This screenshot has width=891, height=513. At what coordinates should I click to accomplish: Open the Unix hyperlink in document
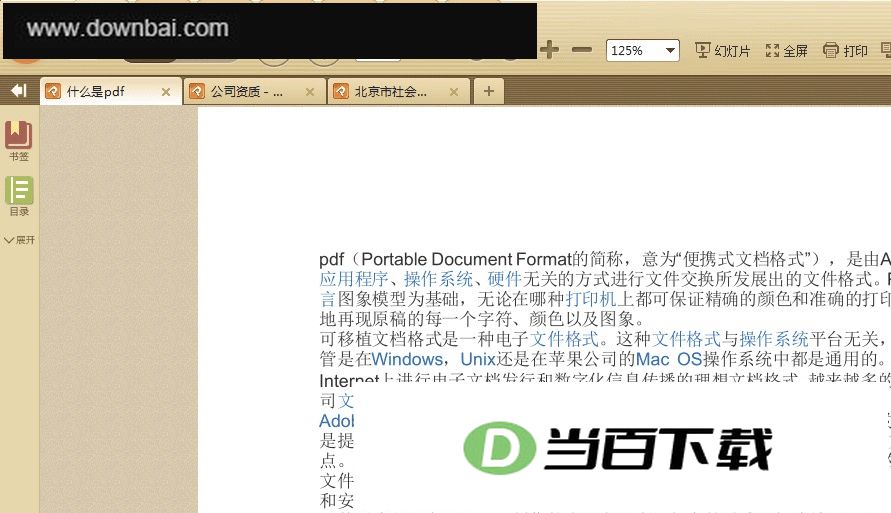478,359
